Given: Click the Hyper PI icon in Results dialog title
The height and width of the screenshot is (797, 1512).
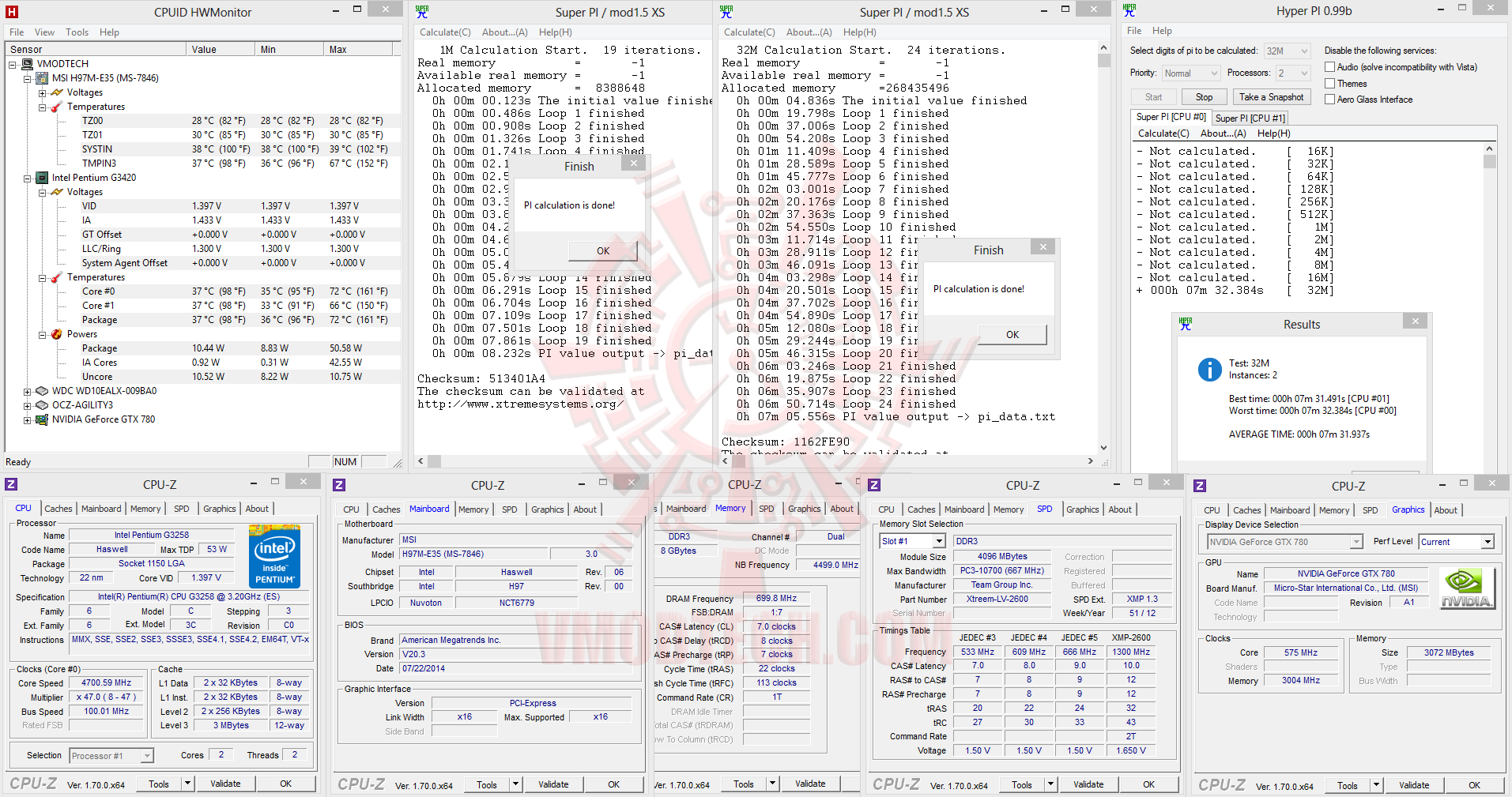Looking at the screenshot, I should pos(1186,324).
